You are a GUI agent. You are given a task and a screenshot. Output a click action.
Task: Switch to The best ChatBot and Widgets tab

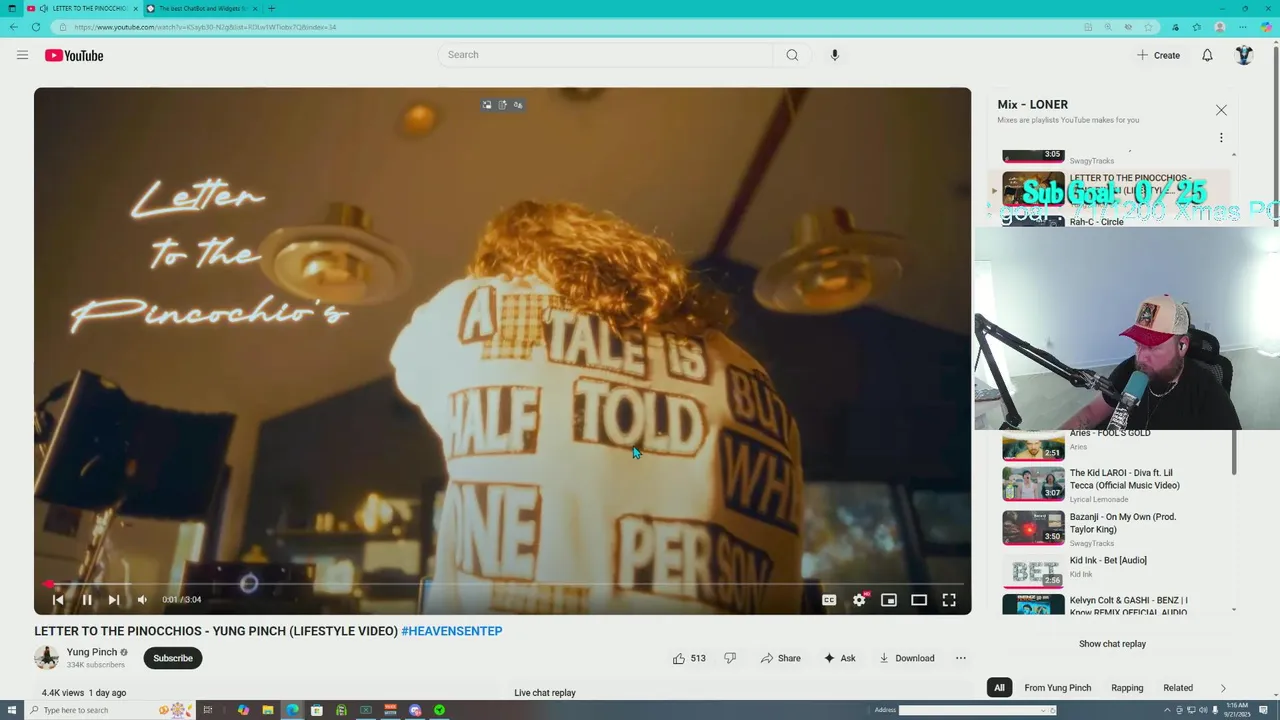202,8
